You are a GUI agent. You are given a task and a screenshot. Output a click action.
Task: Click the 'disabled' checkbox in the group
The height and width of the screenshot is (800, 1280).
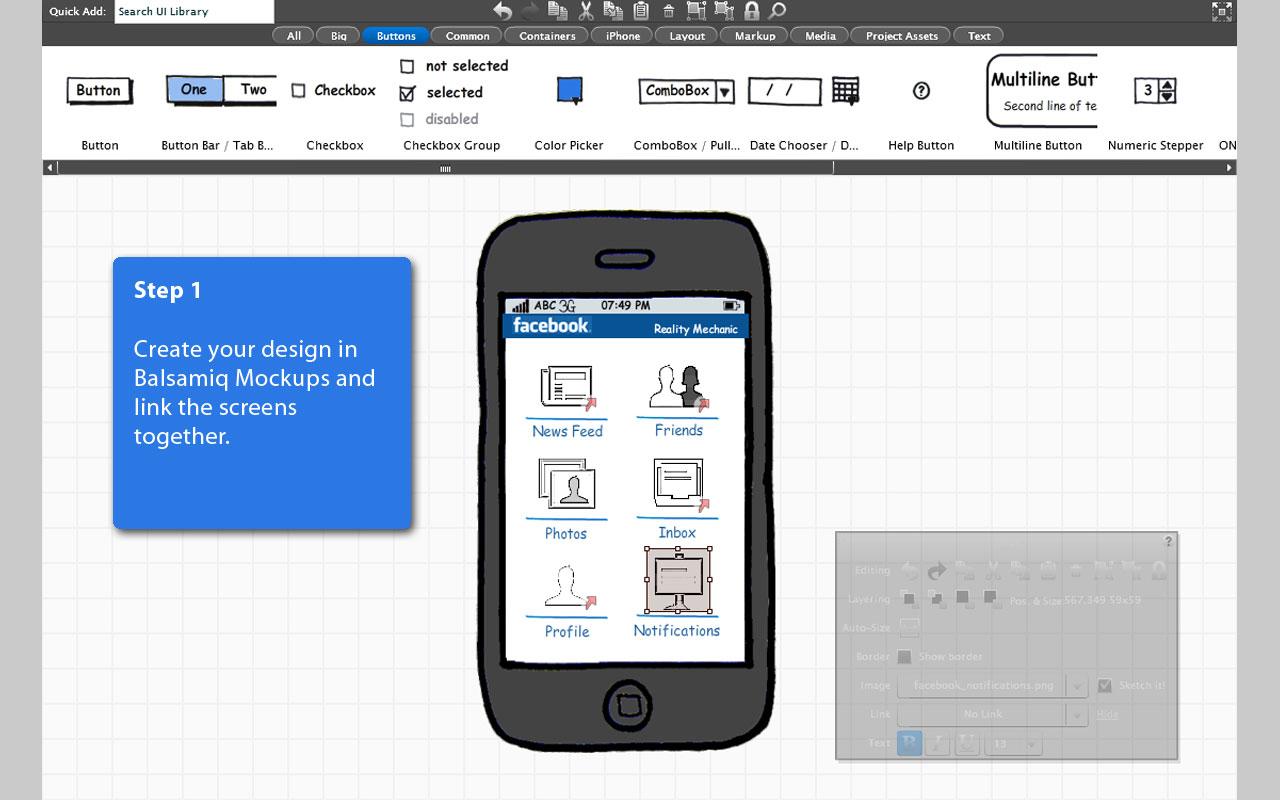pyautogui.click(x=407, y=120)
